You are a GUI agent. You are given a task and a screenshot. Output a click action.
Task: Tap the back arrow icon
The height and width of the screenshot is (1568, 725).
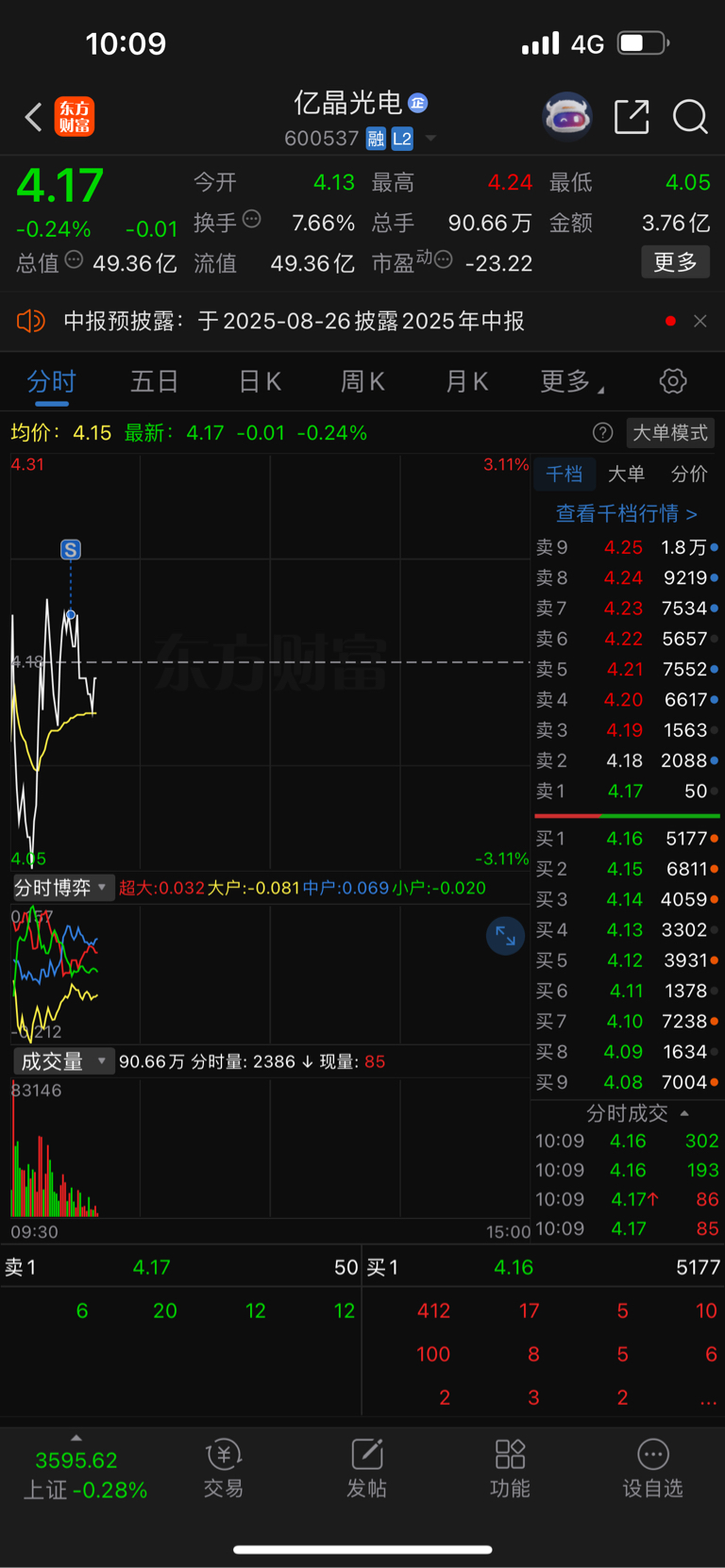(x=33, y=117)
